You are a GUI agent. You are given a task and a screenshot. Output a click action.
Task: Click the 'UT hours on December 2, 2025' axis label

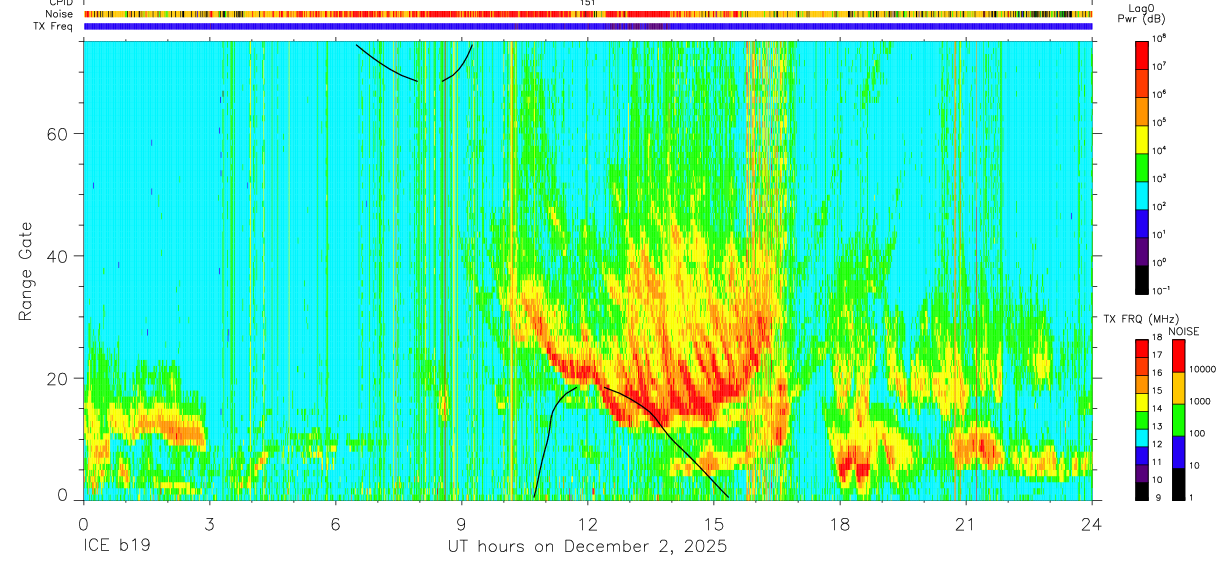[x=586, y=547]
